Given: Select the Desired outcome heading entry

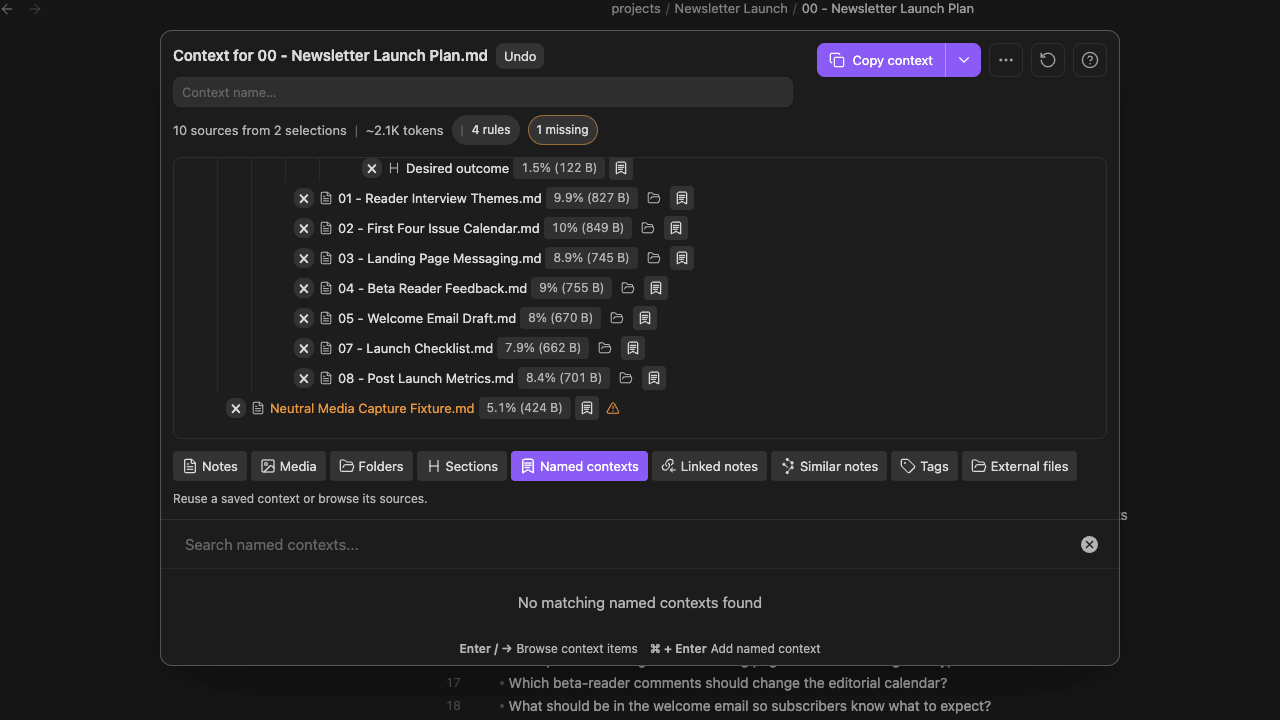Looking at the screenshot, I should tap(457, 168).
